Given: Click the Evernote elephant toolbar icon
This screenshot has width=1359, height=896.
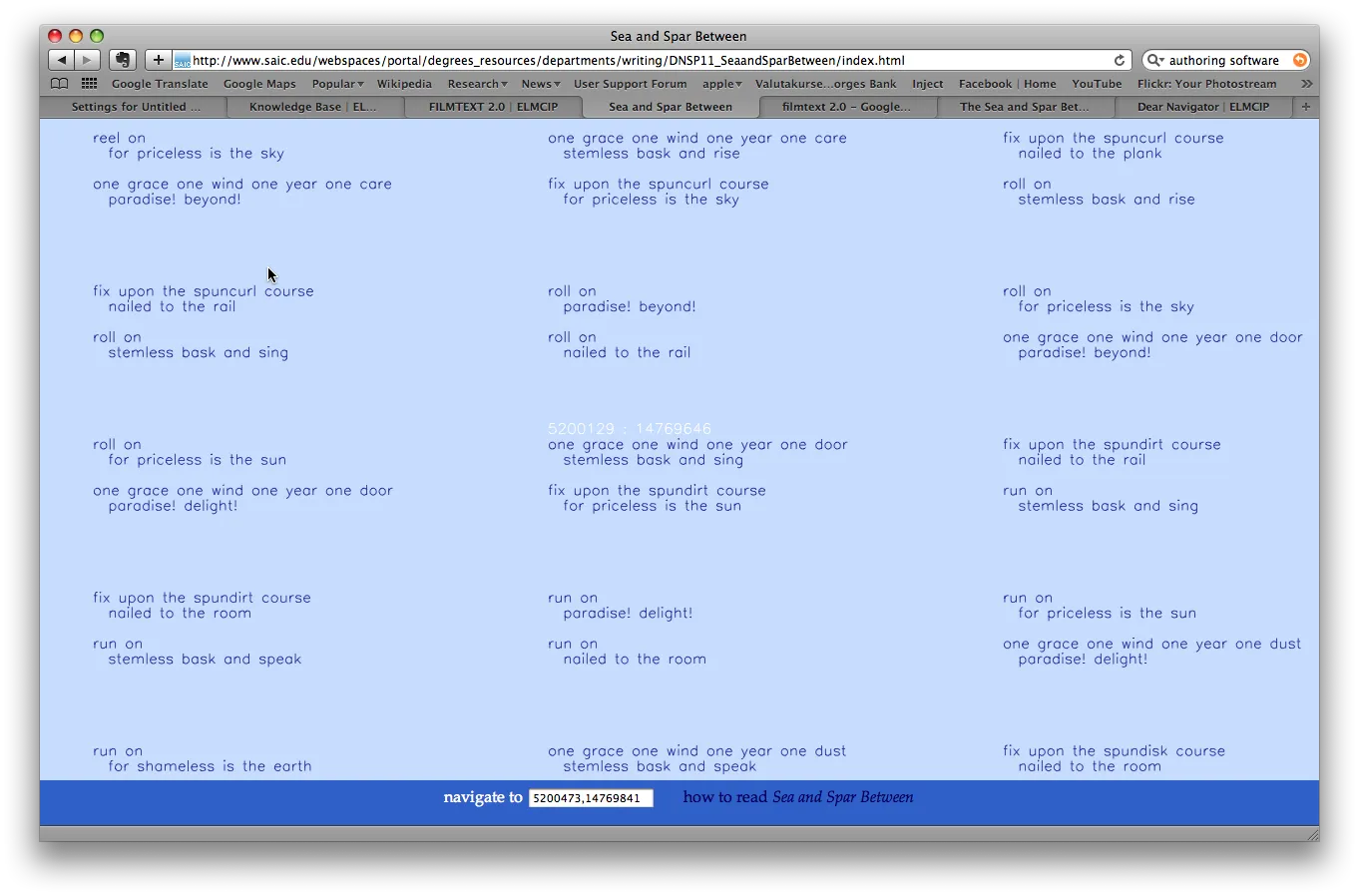Looking at the screenshot, I should pos(122,60).
